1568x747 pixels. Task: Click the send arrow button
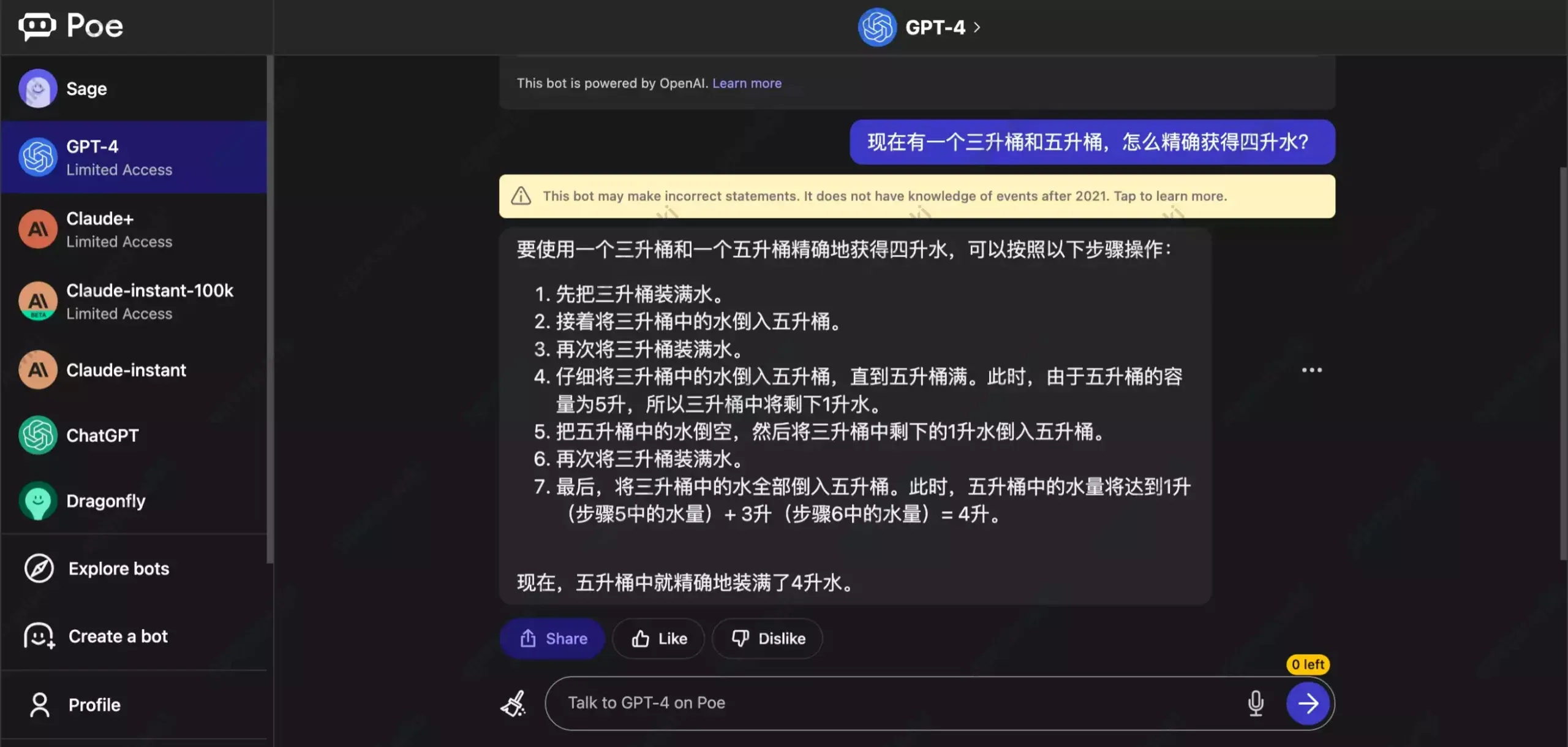[1308, 703]
